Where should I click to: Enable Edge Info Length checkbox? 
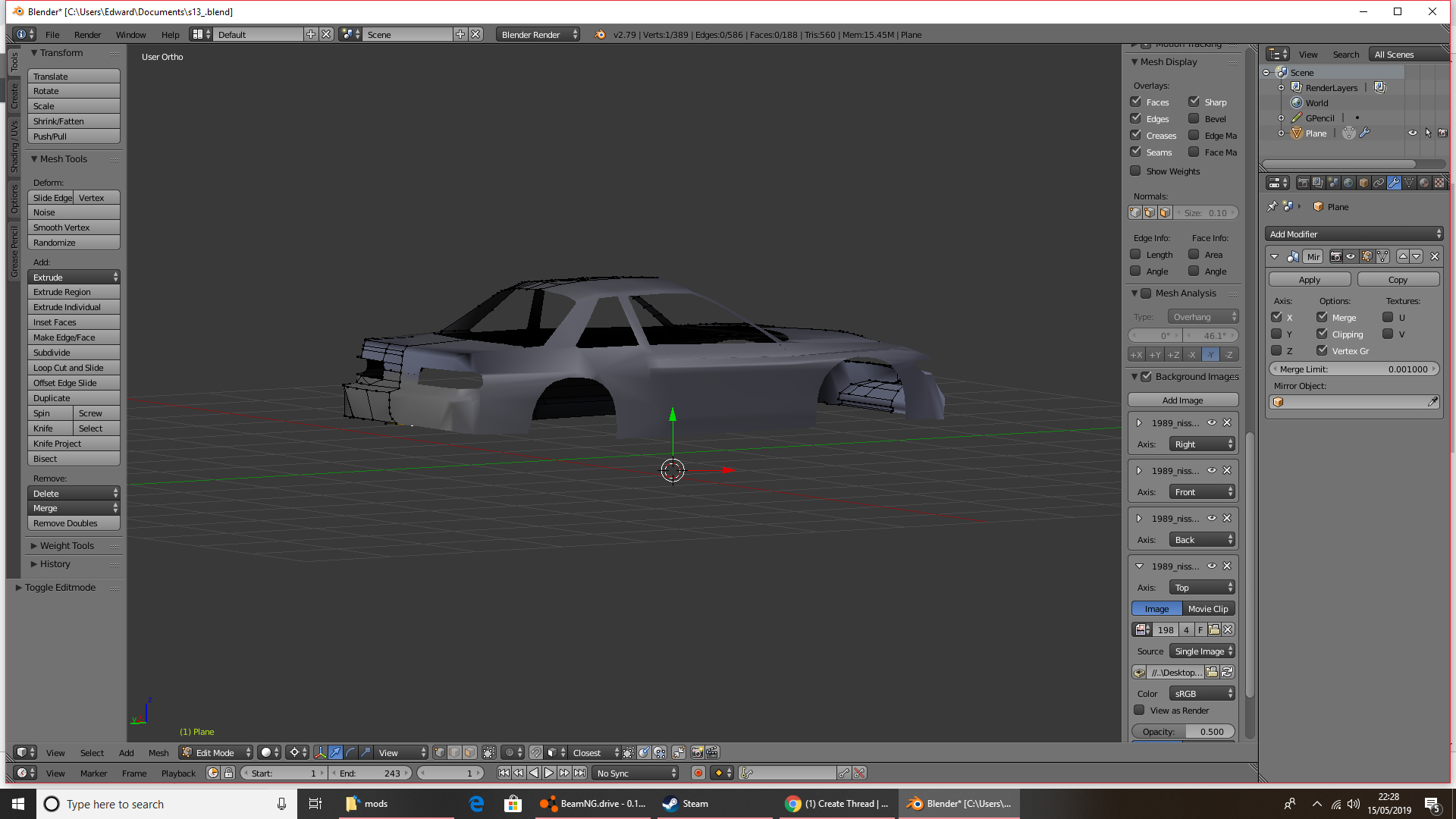[x=1136, y=254]
